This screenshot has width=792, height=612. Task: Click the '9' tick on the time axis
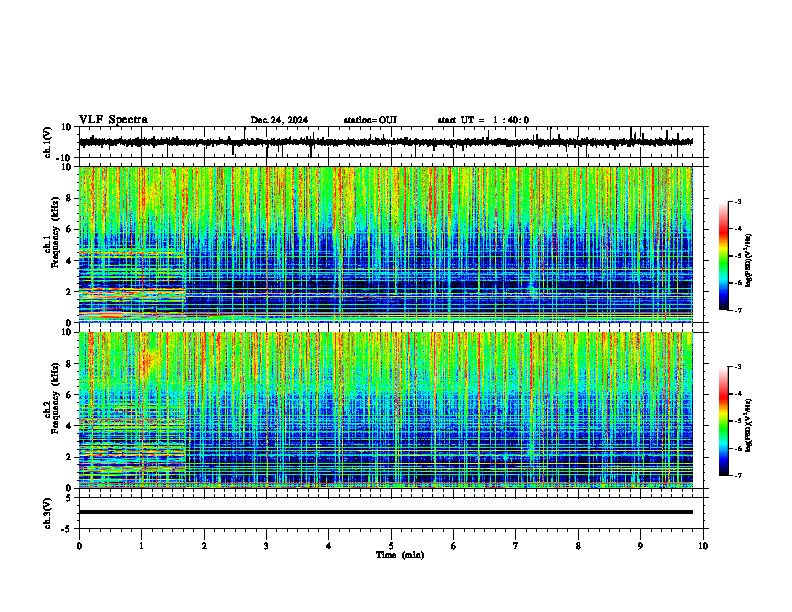(640, 546)
